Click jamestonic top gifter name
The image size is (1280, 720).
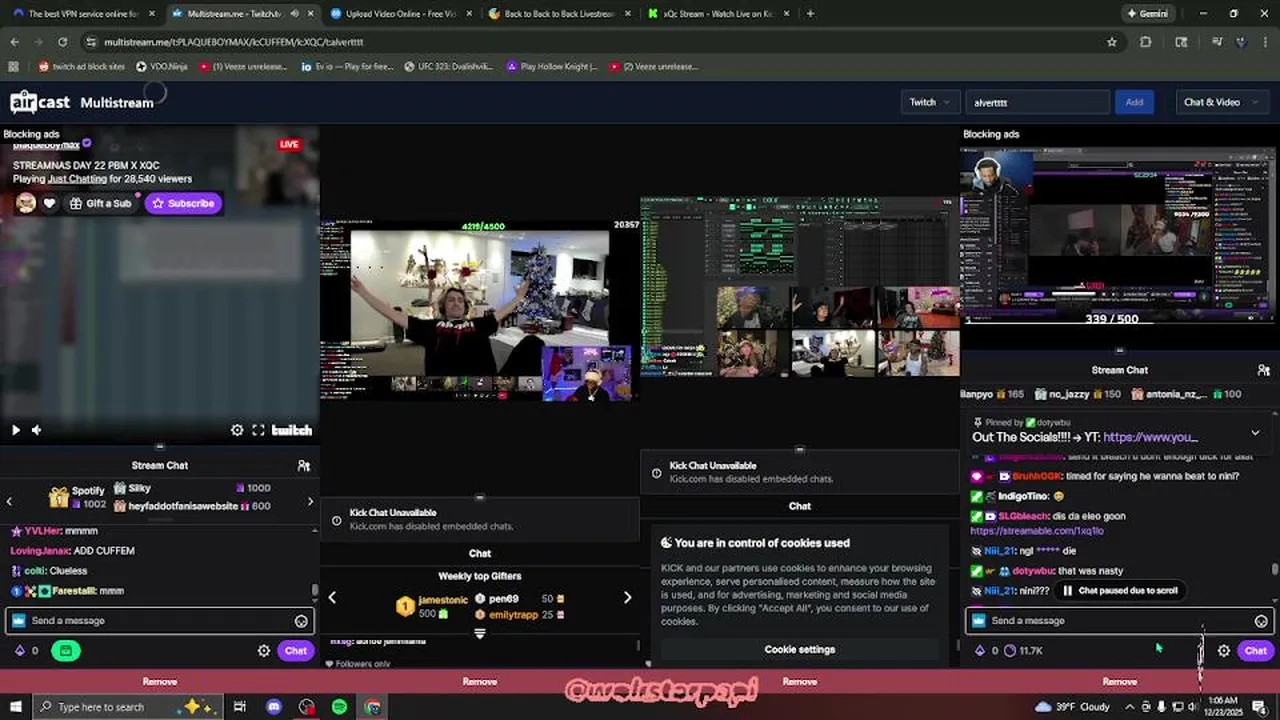pos(443,599)
